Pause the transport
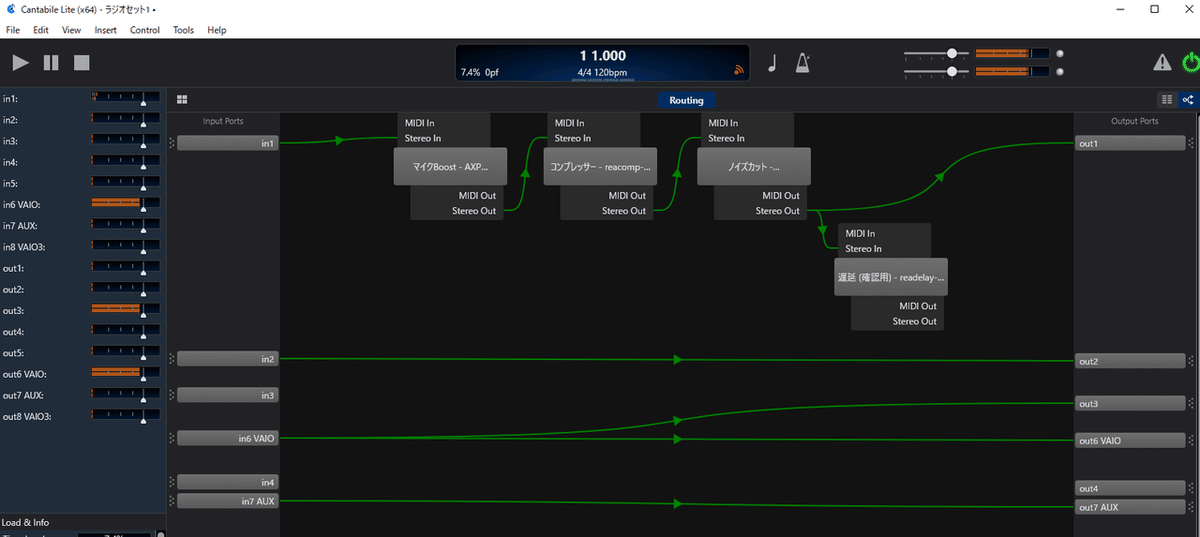The height and width of the screenshot is (537, 1200). (x=51, y=63)
